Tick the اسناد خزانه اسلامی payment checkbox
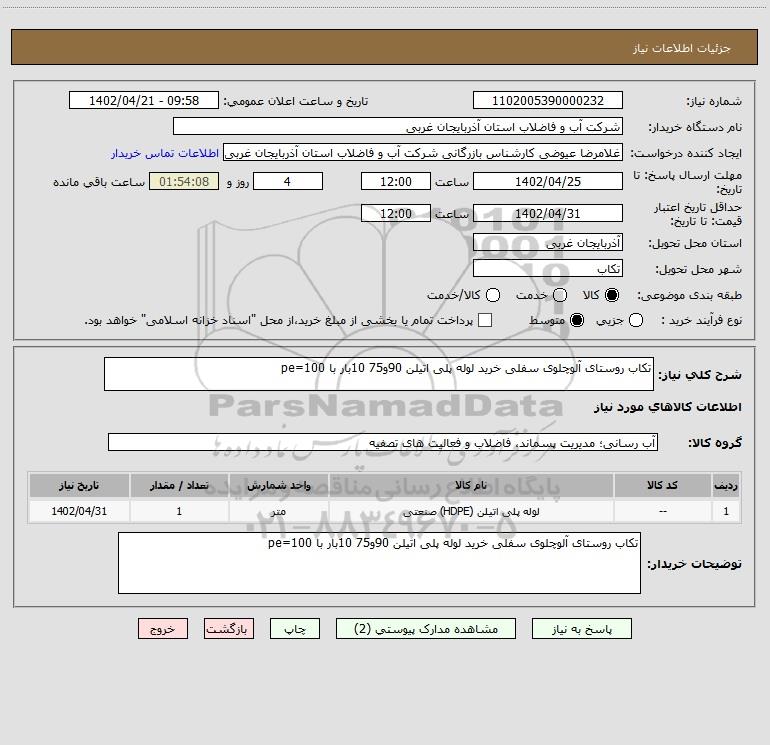Viewport: 770px width, 745px height. (485, 320)
